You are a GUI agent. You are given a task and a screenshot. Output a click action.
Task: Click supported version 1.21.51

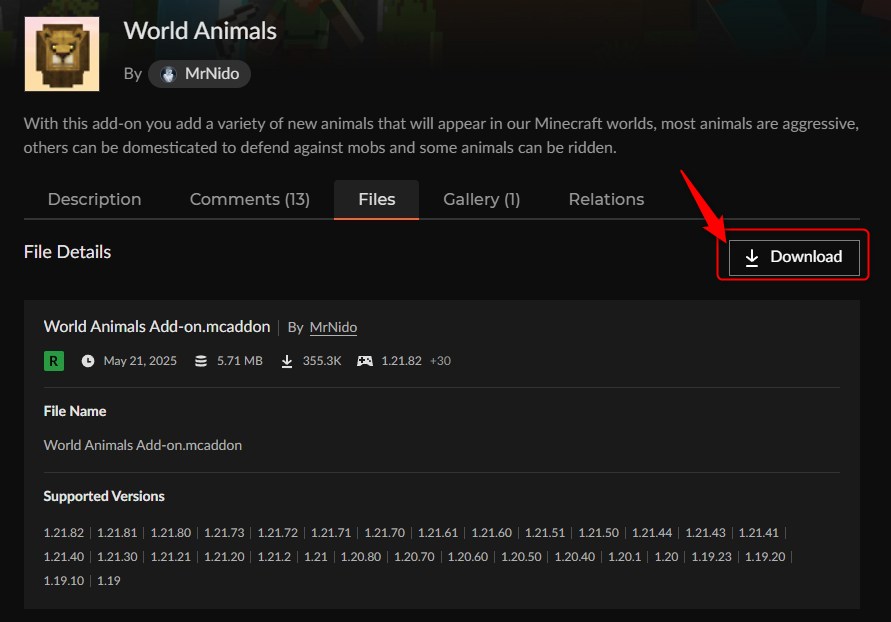coord(545,533)
